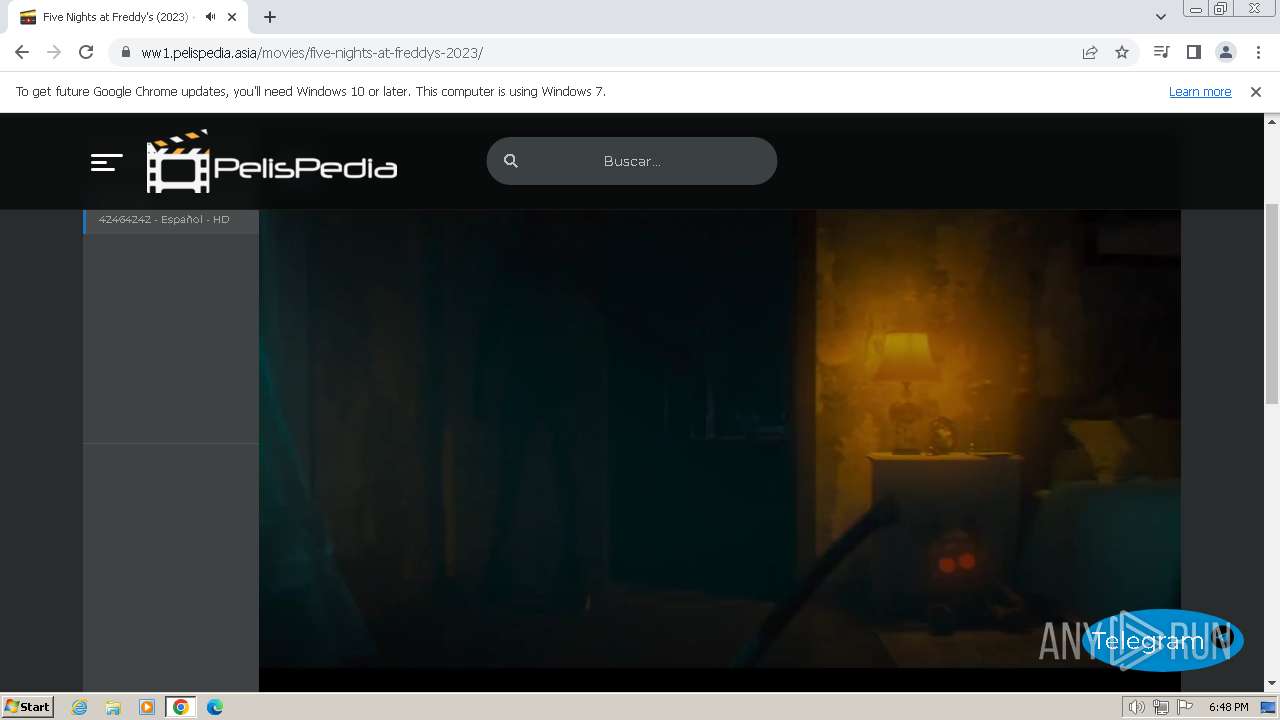Open the Telegram floating button

click(x=1162, y=640)
